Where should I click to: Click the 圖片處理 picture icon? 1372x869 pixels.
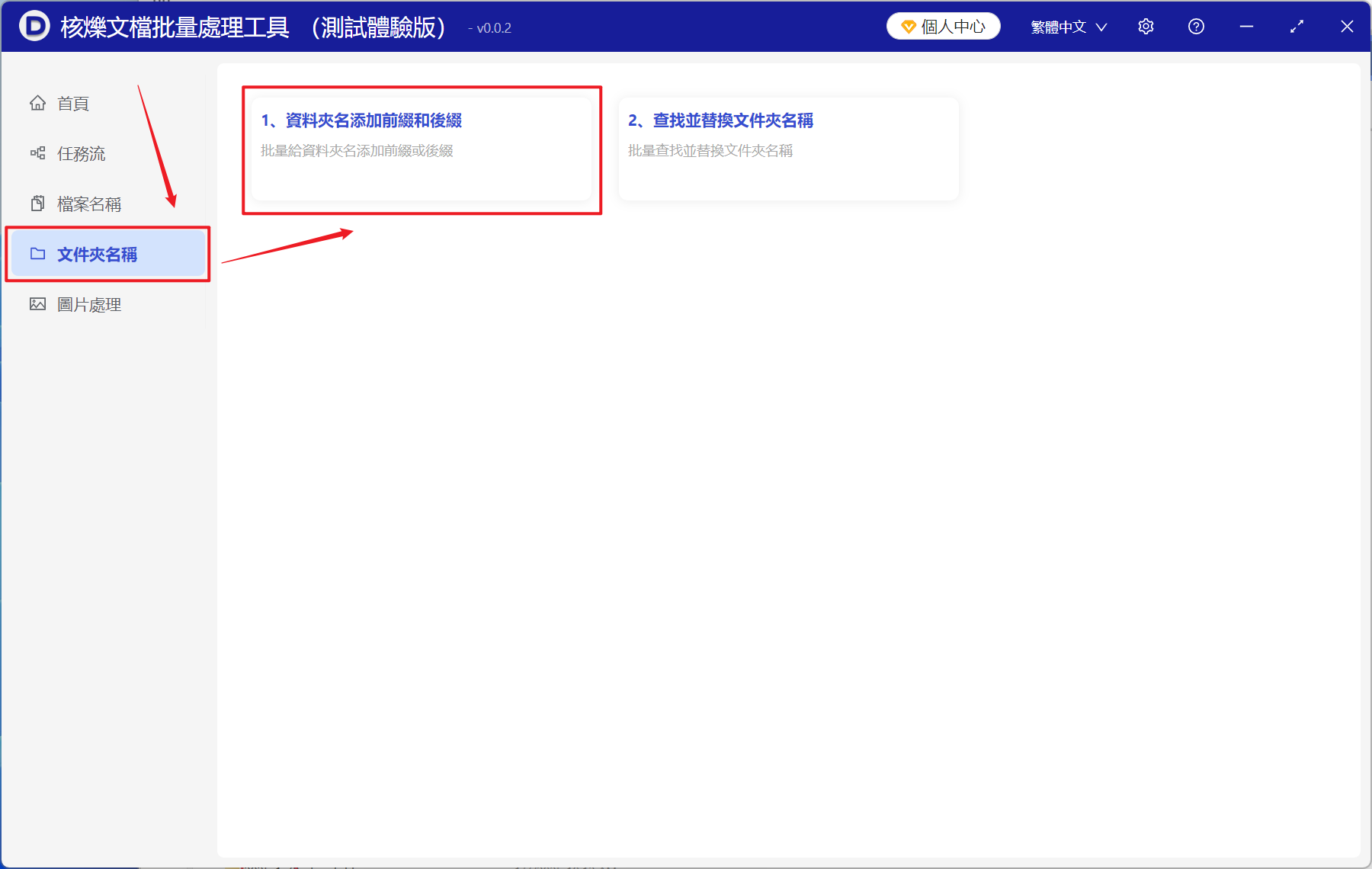[37, 304]
